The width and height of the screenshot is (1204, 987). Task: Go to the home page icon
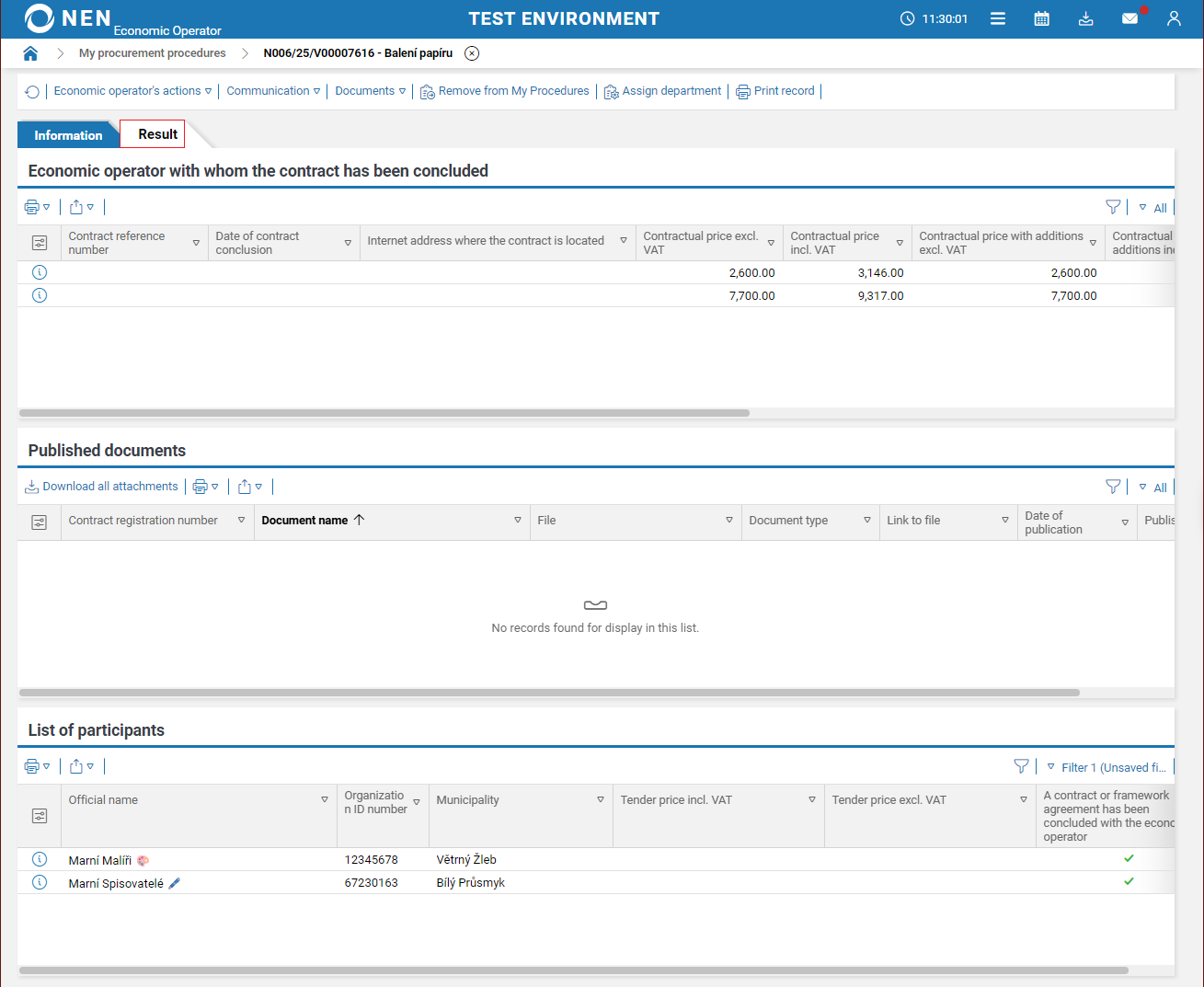click(30, 53)
